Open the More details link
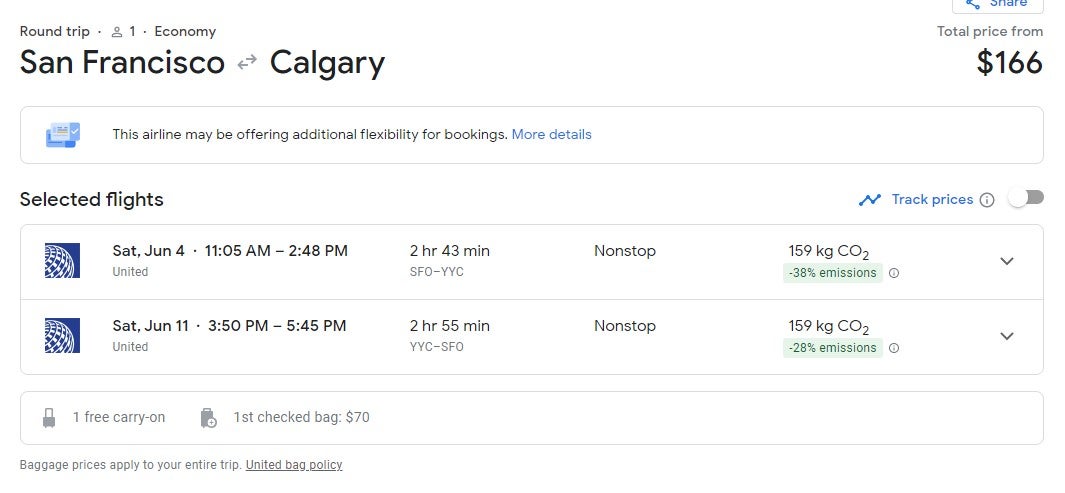Image resolution: width=1065 pixels, height=493 pixels. [x=552, y=134]
